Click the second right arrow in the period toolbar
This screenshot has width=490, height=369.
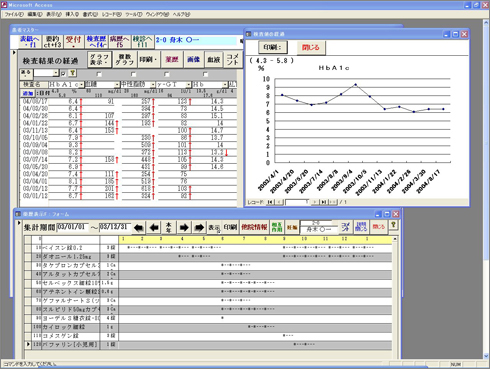[x=199, y=227]
